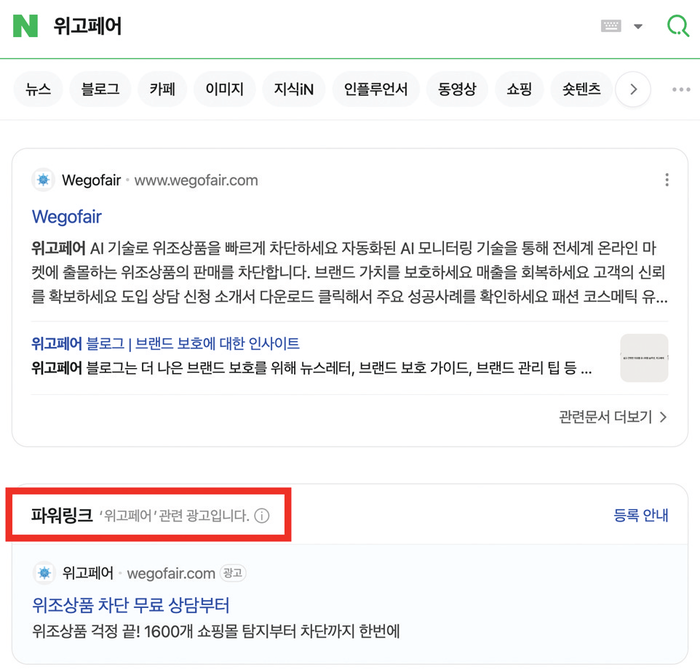700x672 pixels.
Task: Expand the keyboard input dropdown arrow
Action: (x=638, y=27)
